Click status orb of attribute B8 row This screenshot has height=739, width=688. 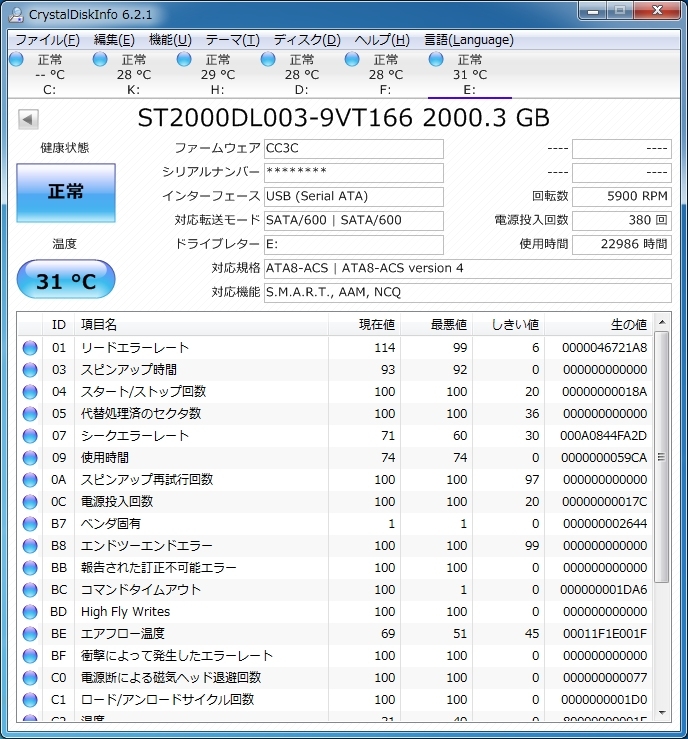click(x=30, y=546)
